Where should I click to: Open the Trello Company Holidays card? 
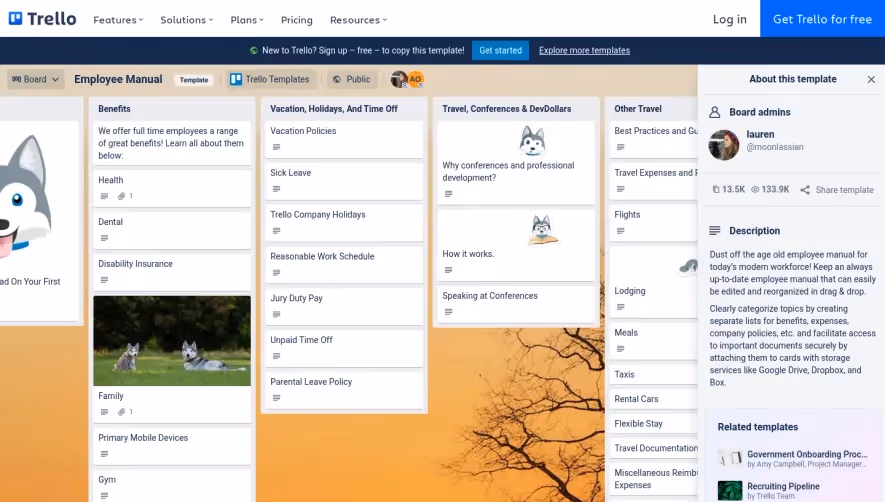(344, 222)
